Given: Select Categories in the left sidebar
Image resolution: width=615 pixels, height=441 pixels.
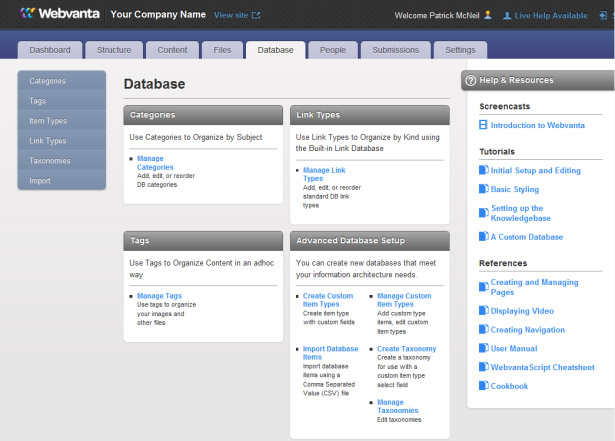Looking at the screenshot, I should (62, 81).
